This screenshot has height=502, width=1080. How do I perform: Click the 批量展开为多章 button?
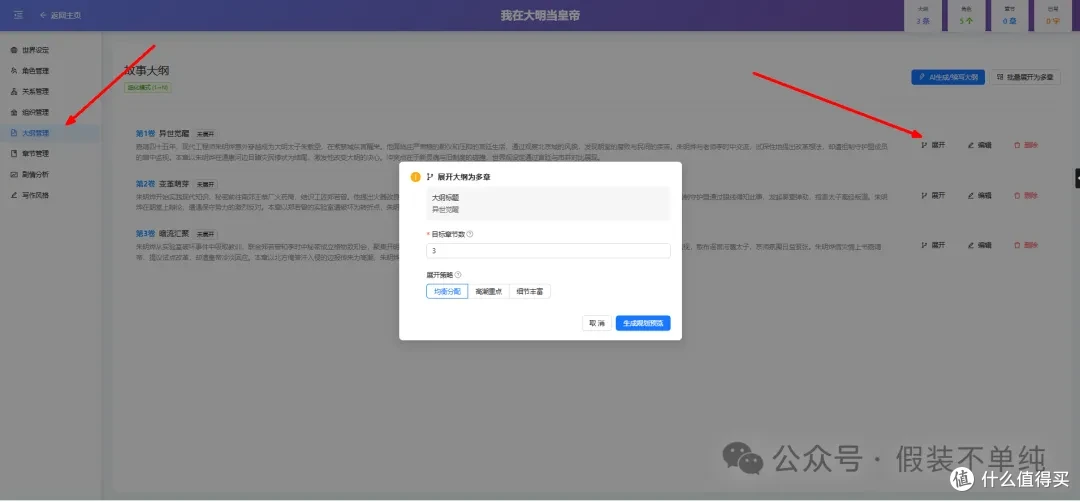(x=1025, y=77)
